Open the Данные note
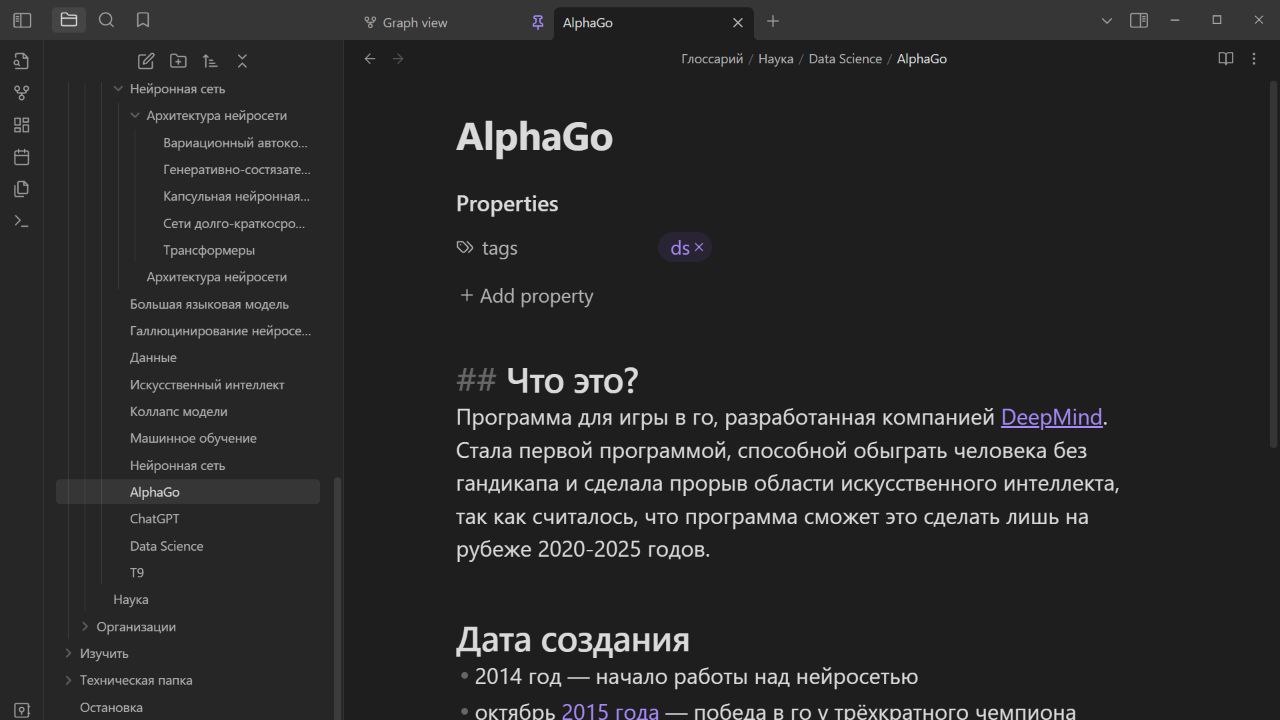Image resolution: width=1280 pixels, height=720 pixels. [x=153, y=358]
